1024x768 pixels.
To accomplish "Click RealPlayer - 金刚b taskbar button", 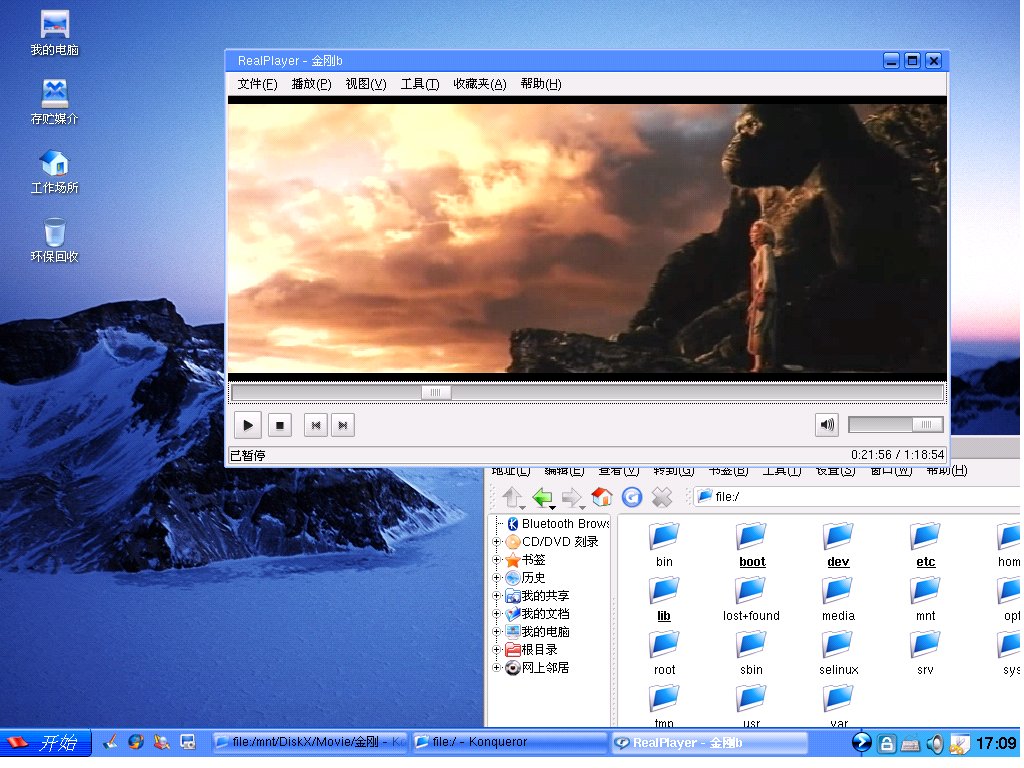I will point(709,743).
